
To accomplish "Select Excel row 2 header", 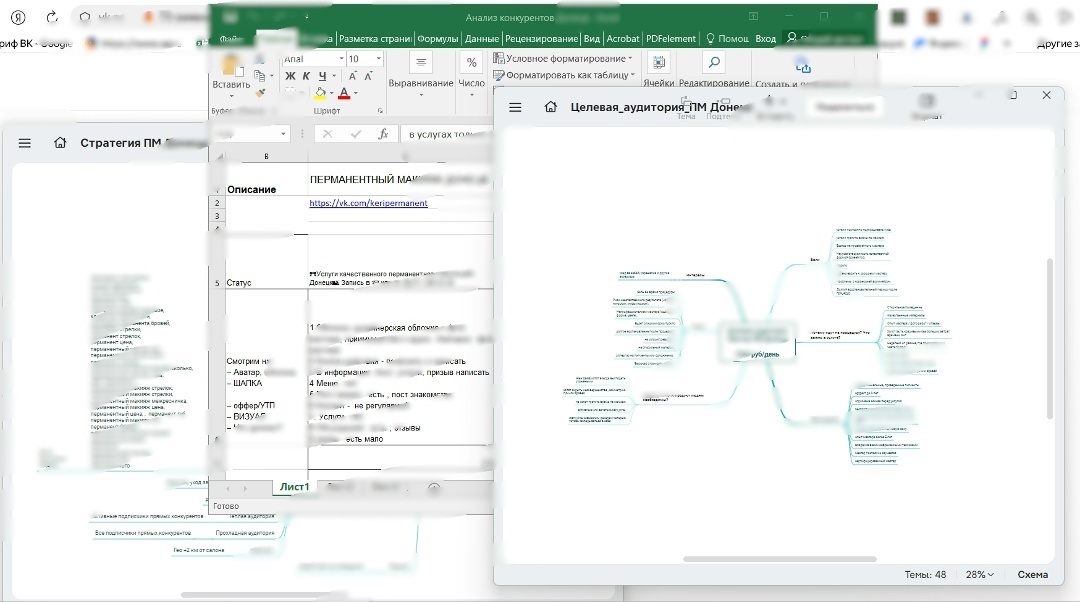I will click(x=217, y=203).
